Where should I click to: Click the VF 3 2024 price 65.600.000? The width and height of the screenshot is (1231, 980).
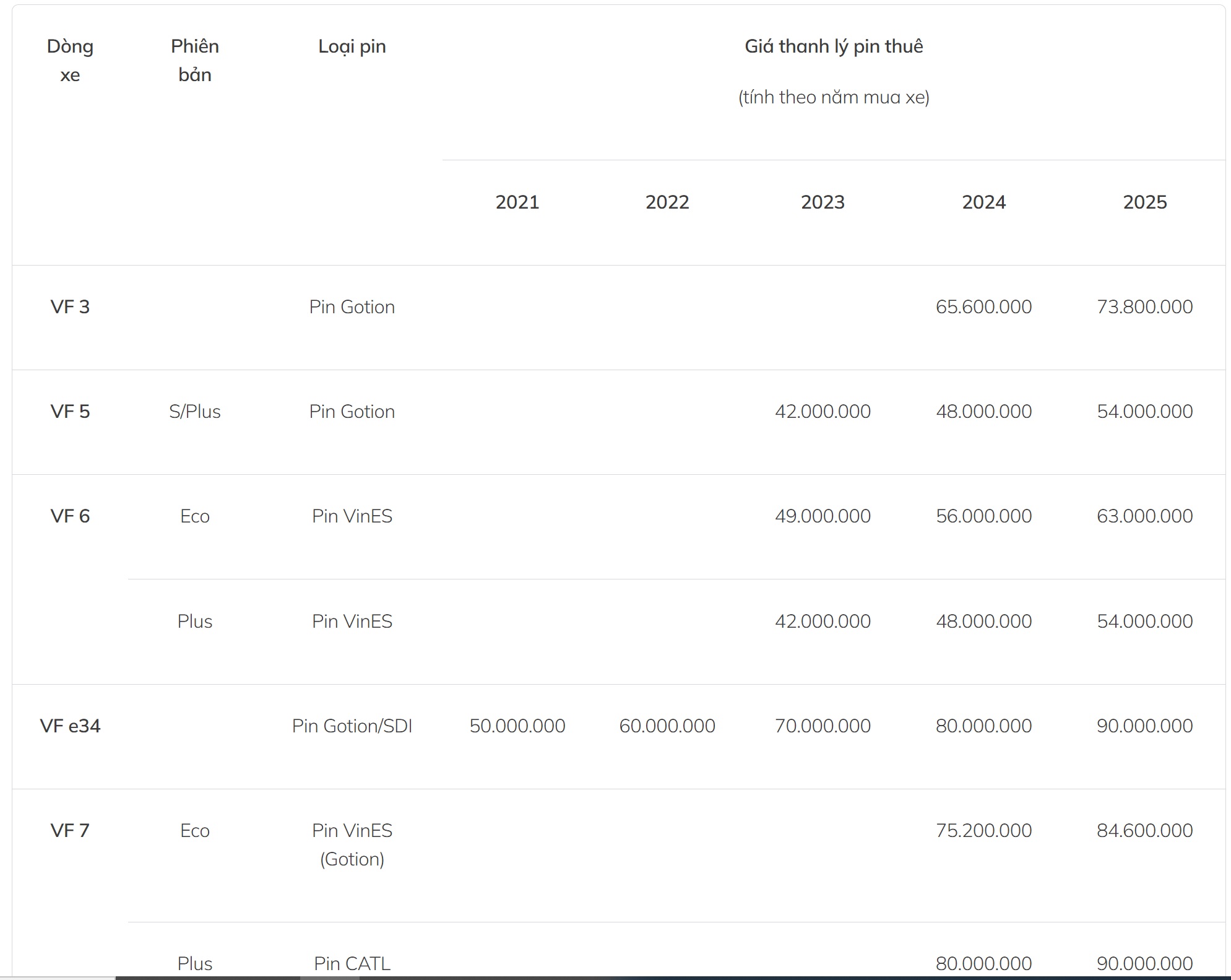point(983,307)
